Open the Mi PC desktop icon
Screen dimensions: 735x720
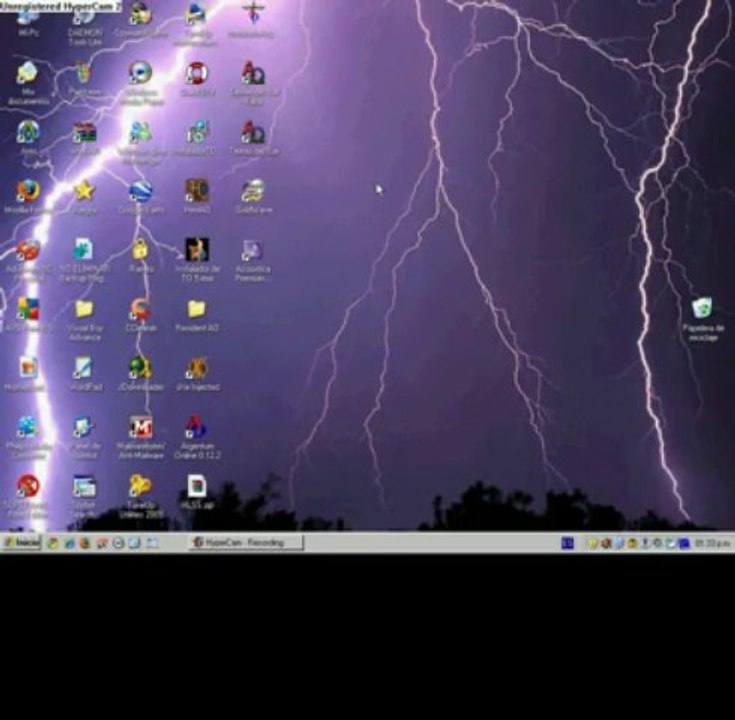[x=28, y=21]
